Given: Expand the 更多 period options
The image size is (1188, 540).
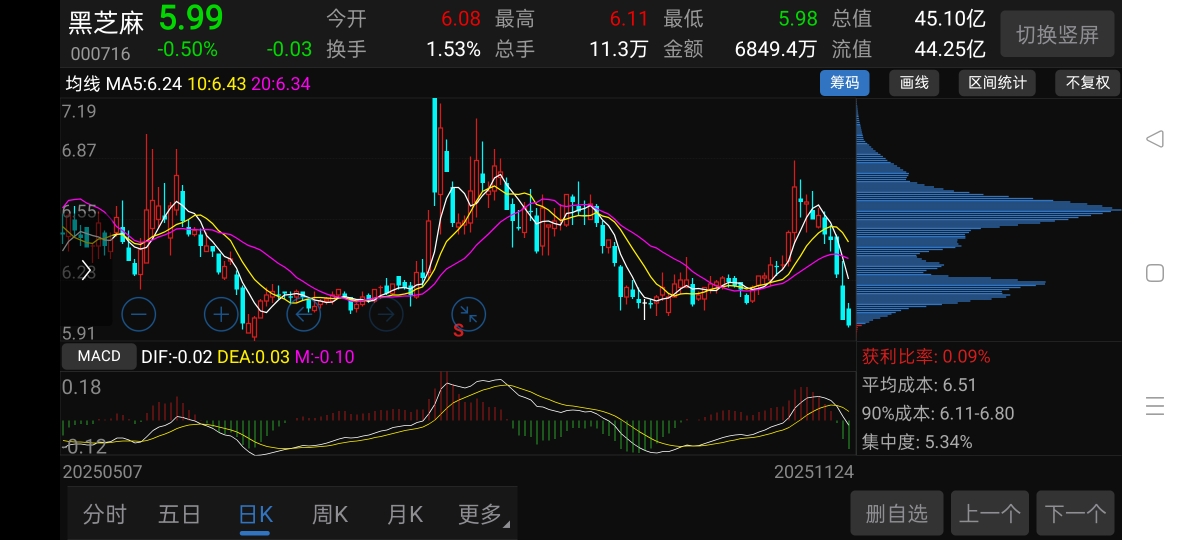Looking at the screenshot, I should (483, 514).
